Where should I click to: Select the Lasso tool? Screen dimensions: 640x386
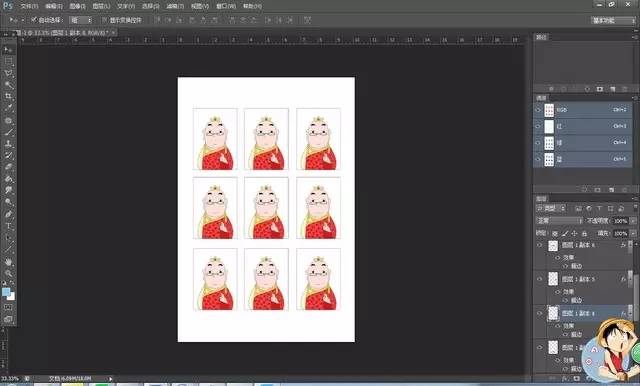(8, 73)
